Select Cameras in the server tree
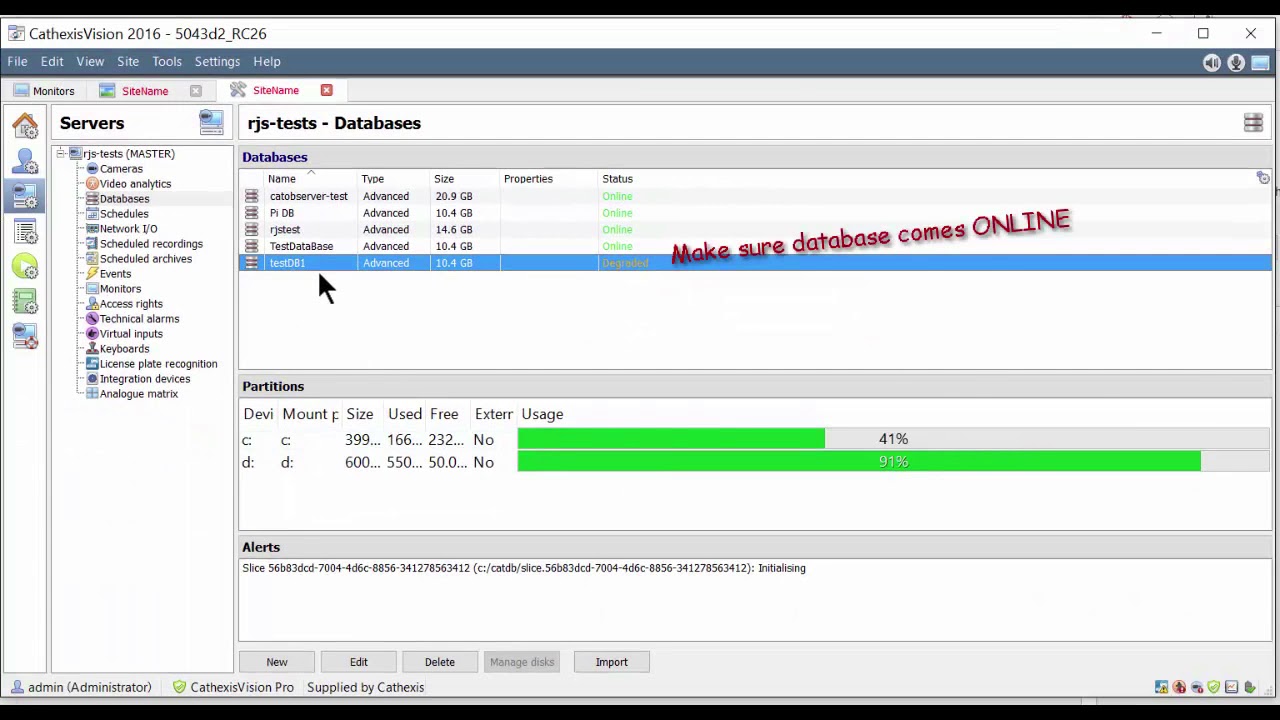The width and height of the screenshot is (1280, 720). click(121, 169)
